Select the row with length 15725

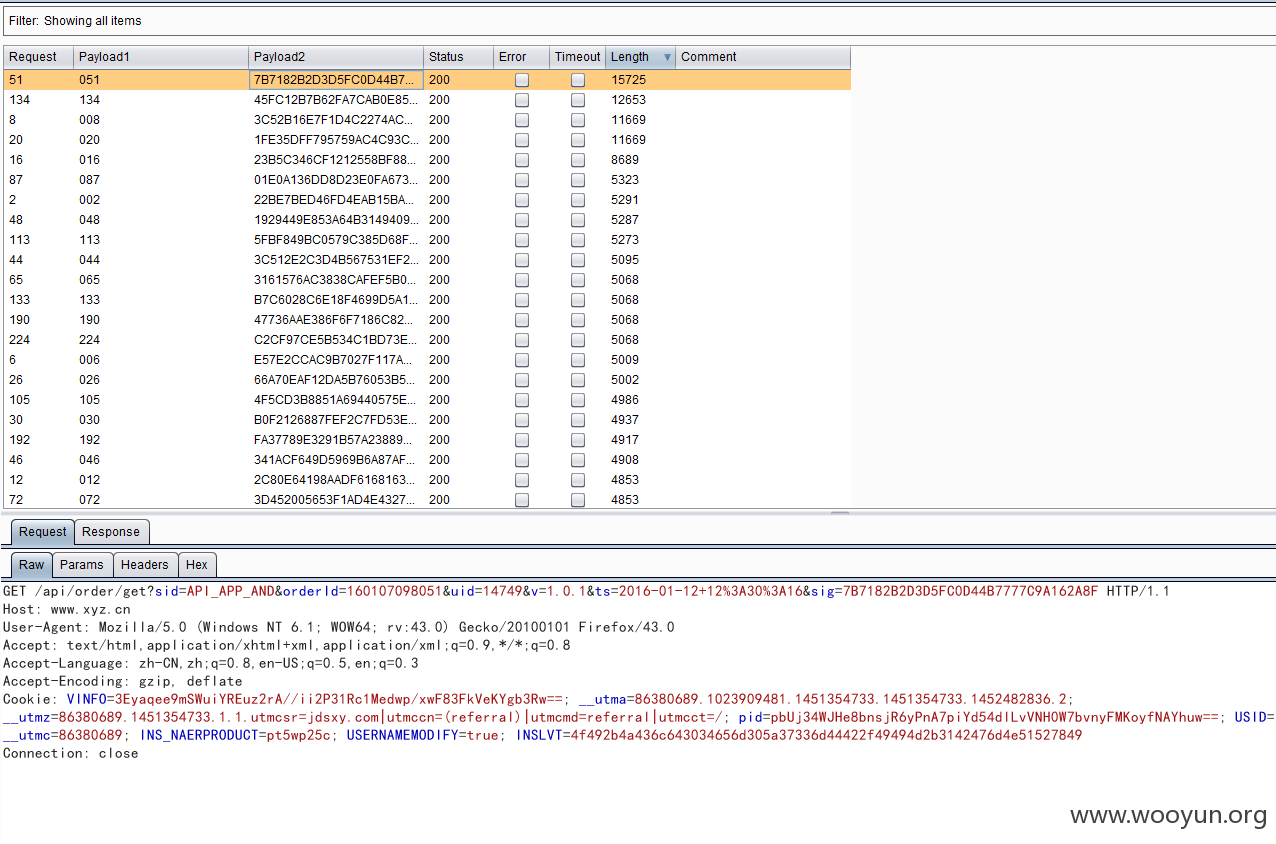tap(427, 80)
